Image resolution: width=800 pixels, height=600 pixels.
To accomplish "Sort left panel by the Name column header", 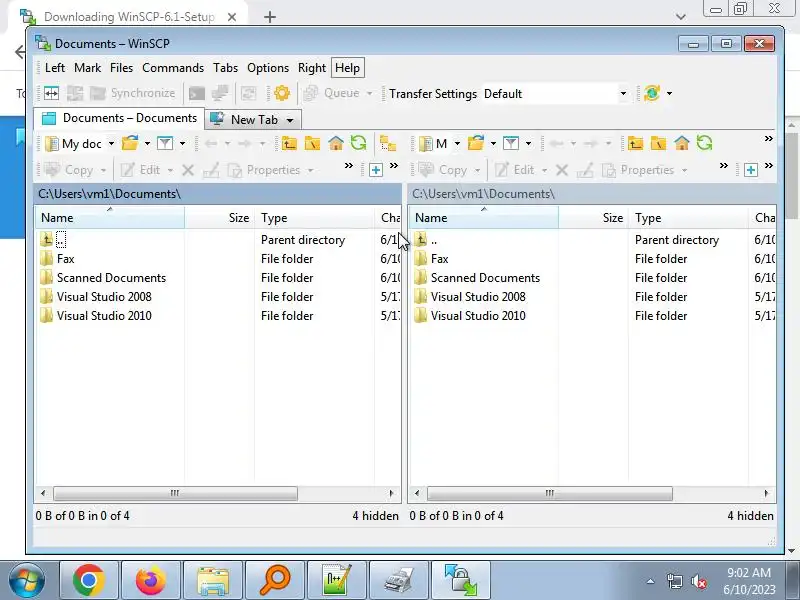I will click(110, 218).
